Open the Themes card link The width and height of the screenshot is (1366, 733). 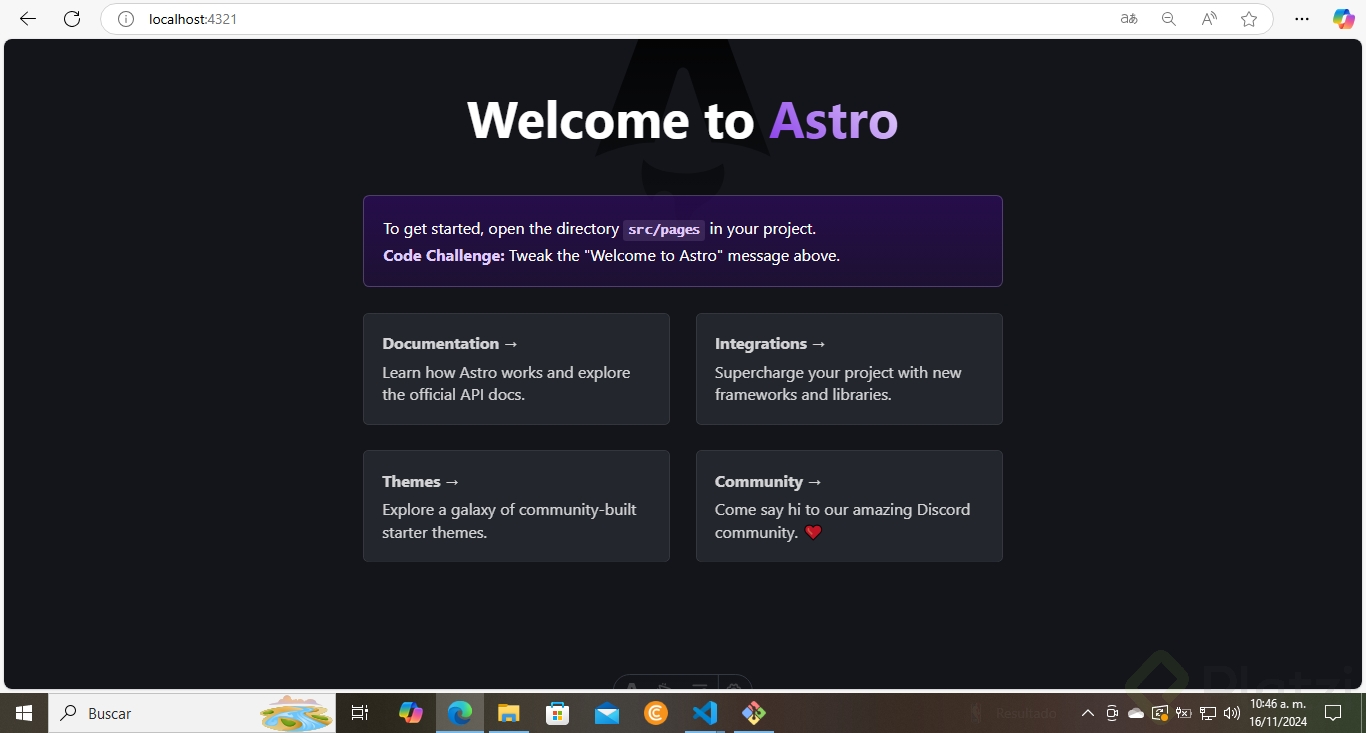coord(516,506)
